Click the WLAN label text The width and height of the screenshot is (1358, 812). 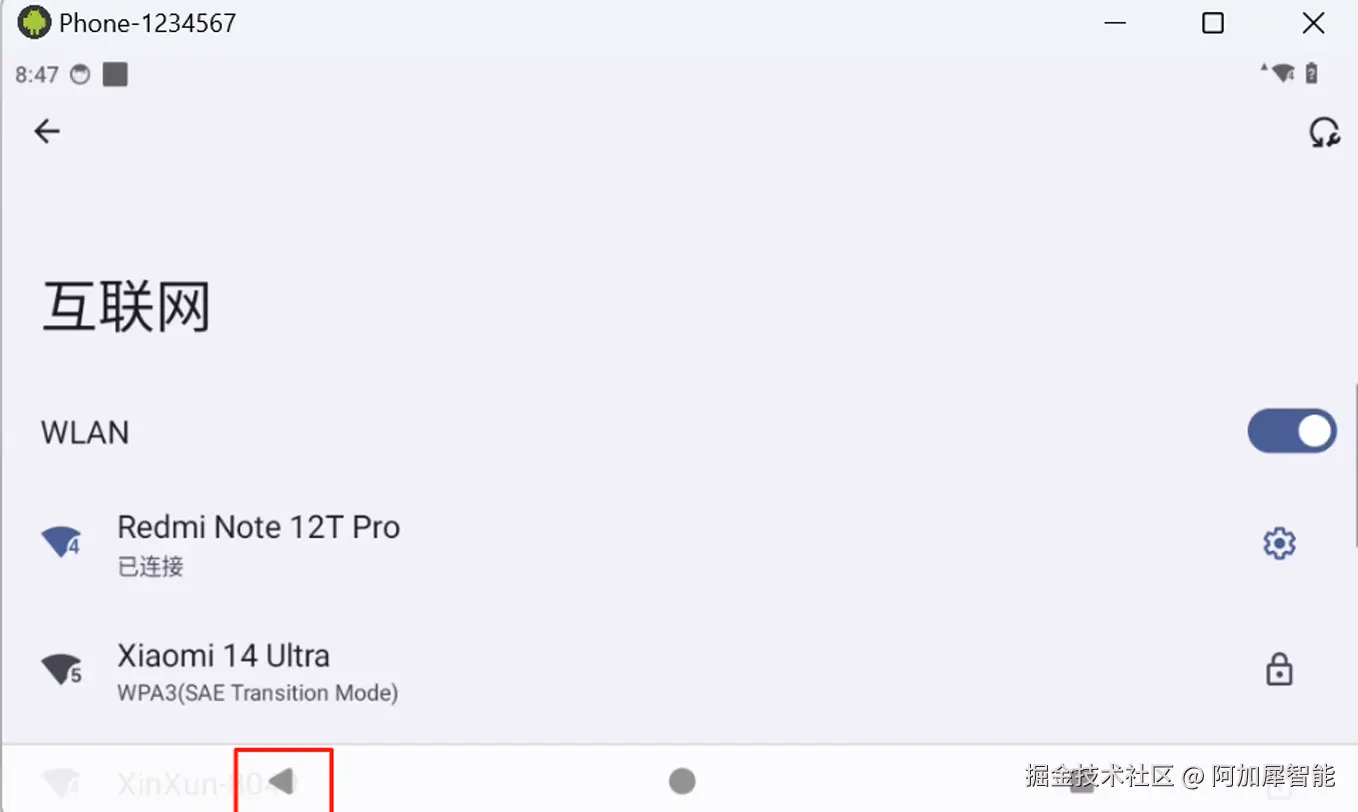pyautogui.click(x=85, y=432)
